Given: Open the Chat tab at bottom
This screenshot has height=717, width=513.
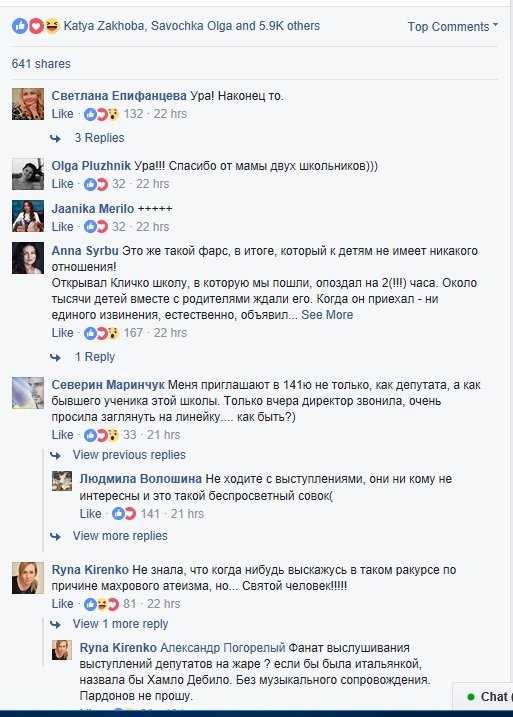Looking at the screenshot, I should (x=489, y=697).
